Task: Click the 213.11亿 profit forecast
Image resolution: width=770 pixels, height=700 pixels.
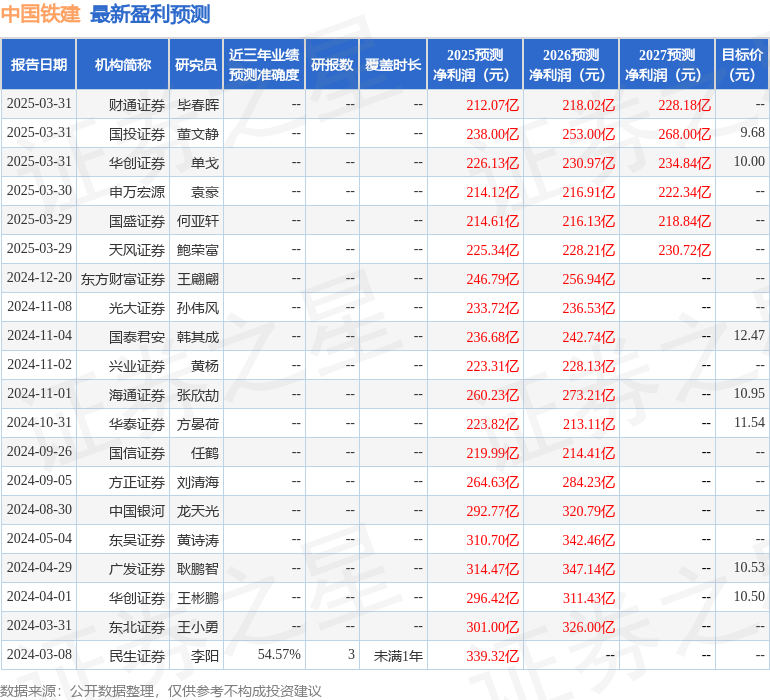Action: [x=588, y=423]
